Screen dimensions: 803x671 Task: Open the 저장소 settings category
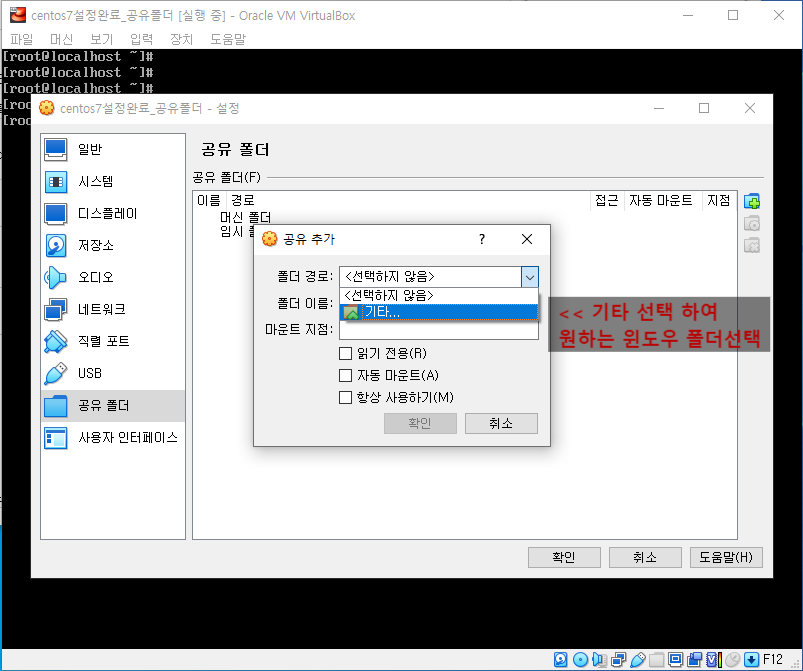coord(113,245)
